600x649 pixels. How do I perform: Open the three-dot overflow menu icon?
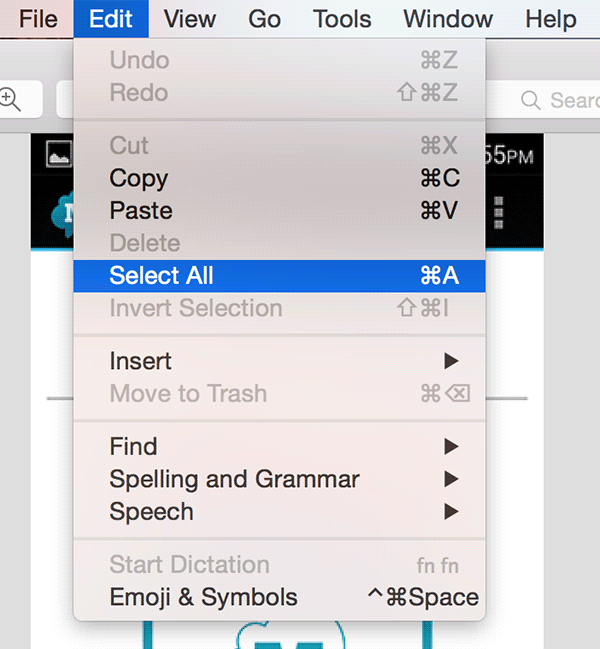[x=499, y=212]
